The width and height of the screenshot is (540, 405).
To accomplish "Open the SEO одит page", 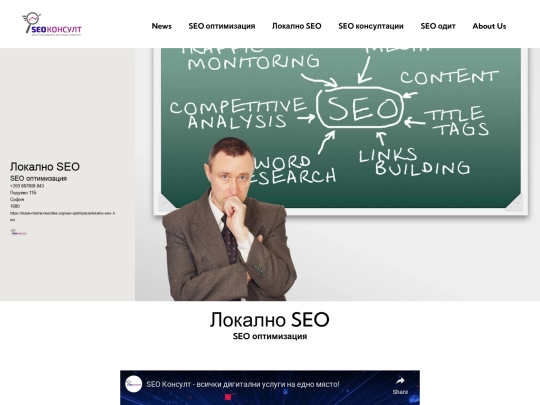I will (x=438, y=26).
